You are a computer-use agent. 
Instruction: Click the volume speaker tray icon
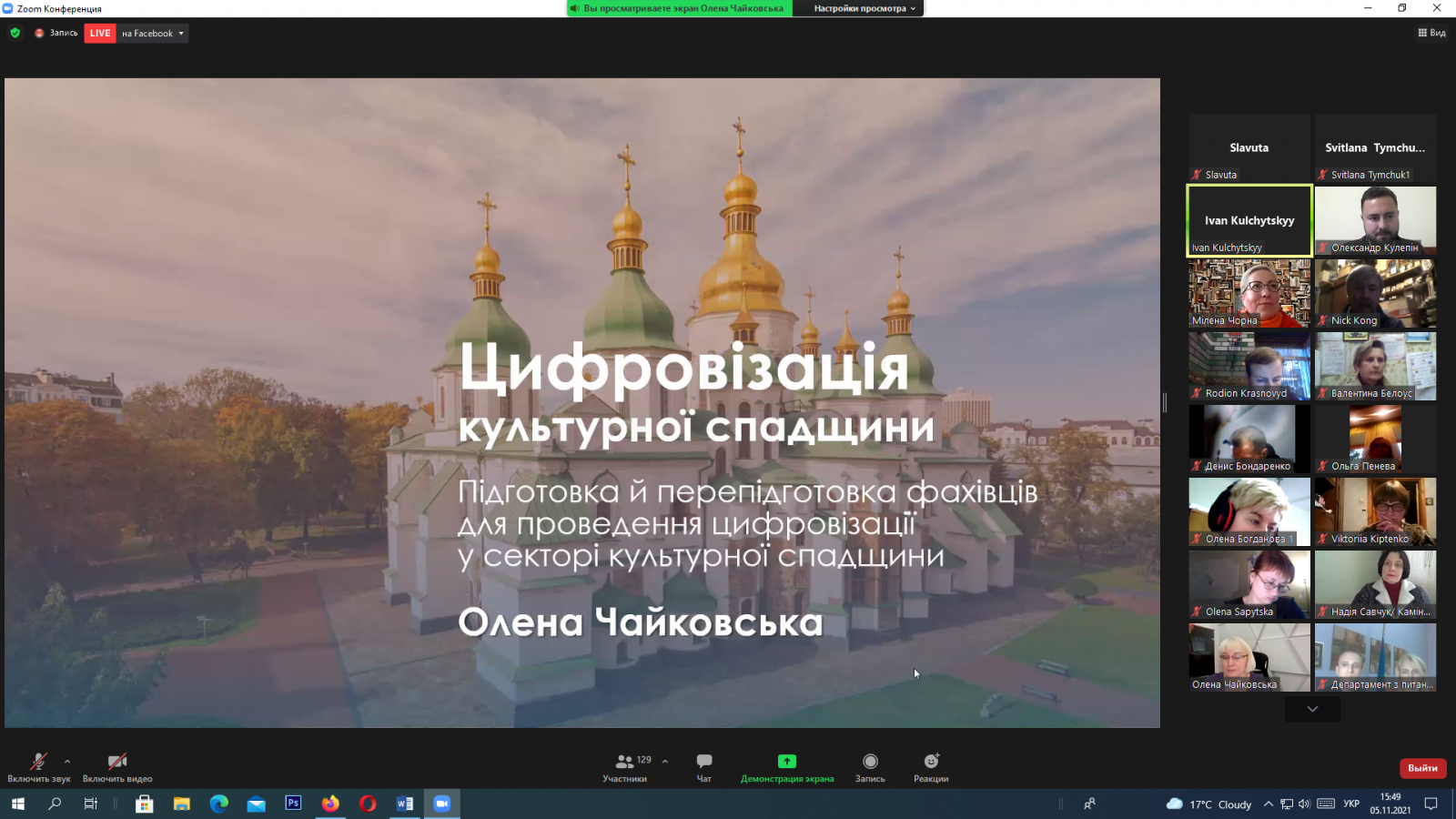(1305, 804)
